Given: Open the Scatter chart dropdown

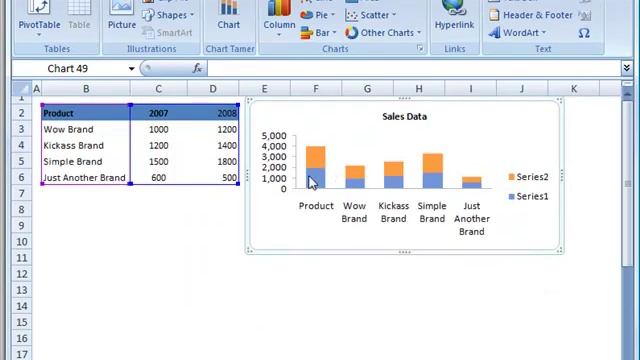Looking at the screenshot, I should [371, 15].
